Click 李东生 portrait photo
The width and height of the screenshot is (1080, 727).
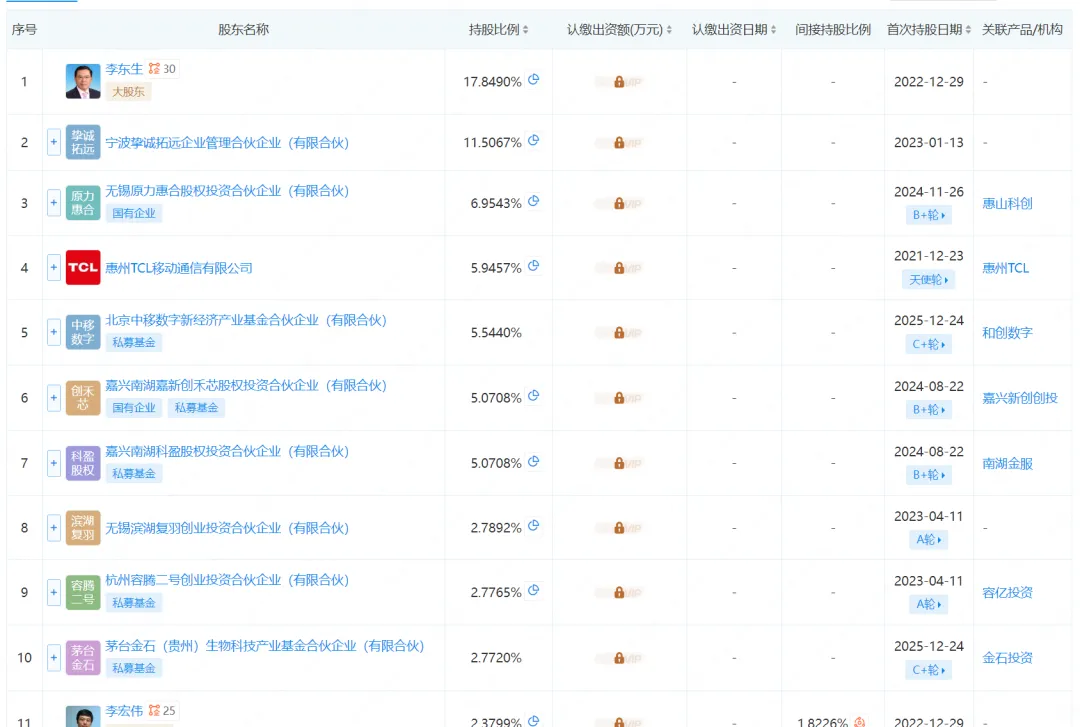point(83,81)
